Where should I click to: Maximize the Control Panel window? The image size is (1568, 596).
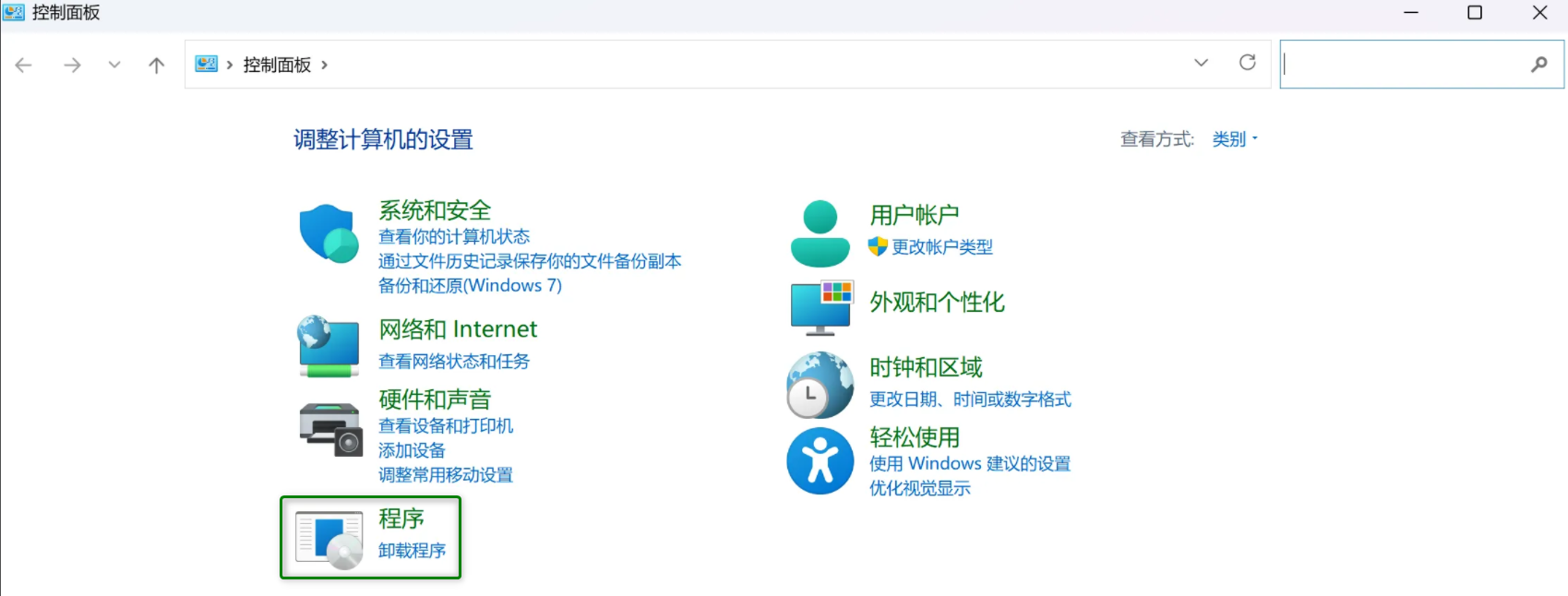(x=1475, y=13)
